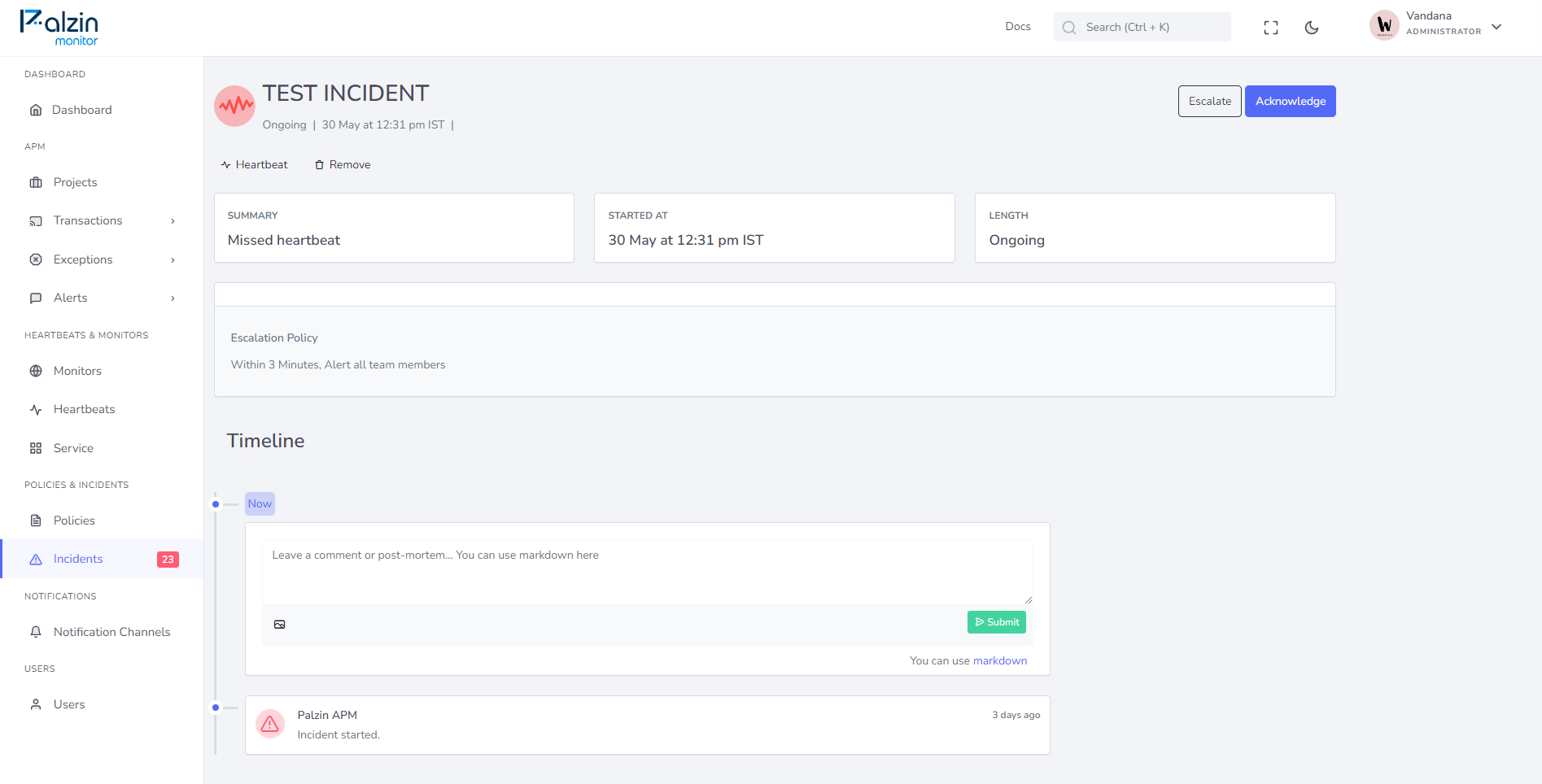
Task: Expand the Transactions submenu chevron
Action: coord(173,221)
